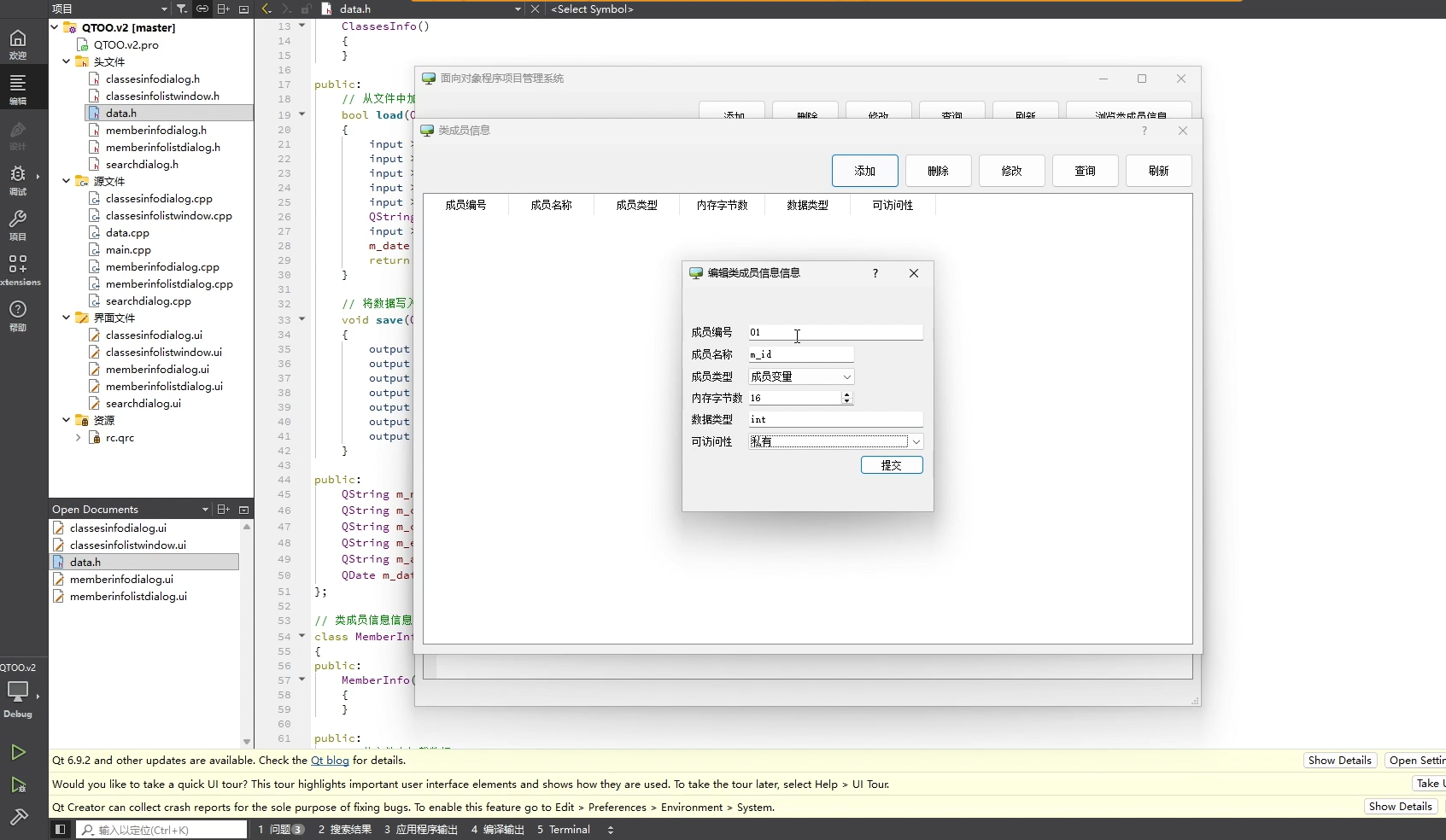Open the Extensions mode

click(x=18, y=271)
